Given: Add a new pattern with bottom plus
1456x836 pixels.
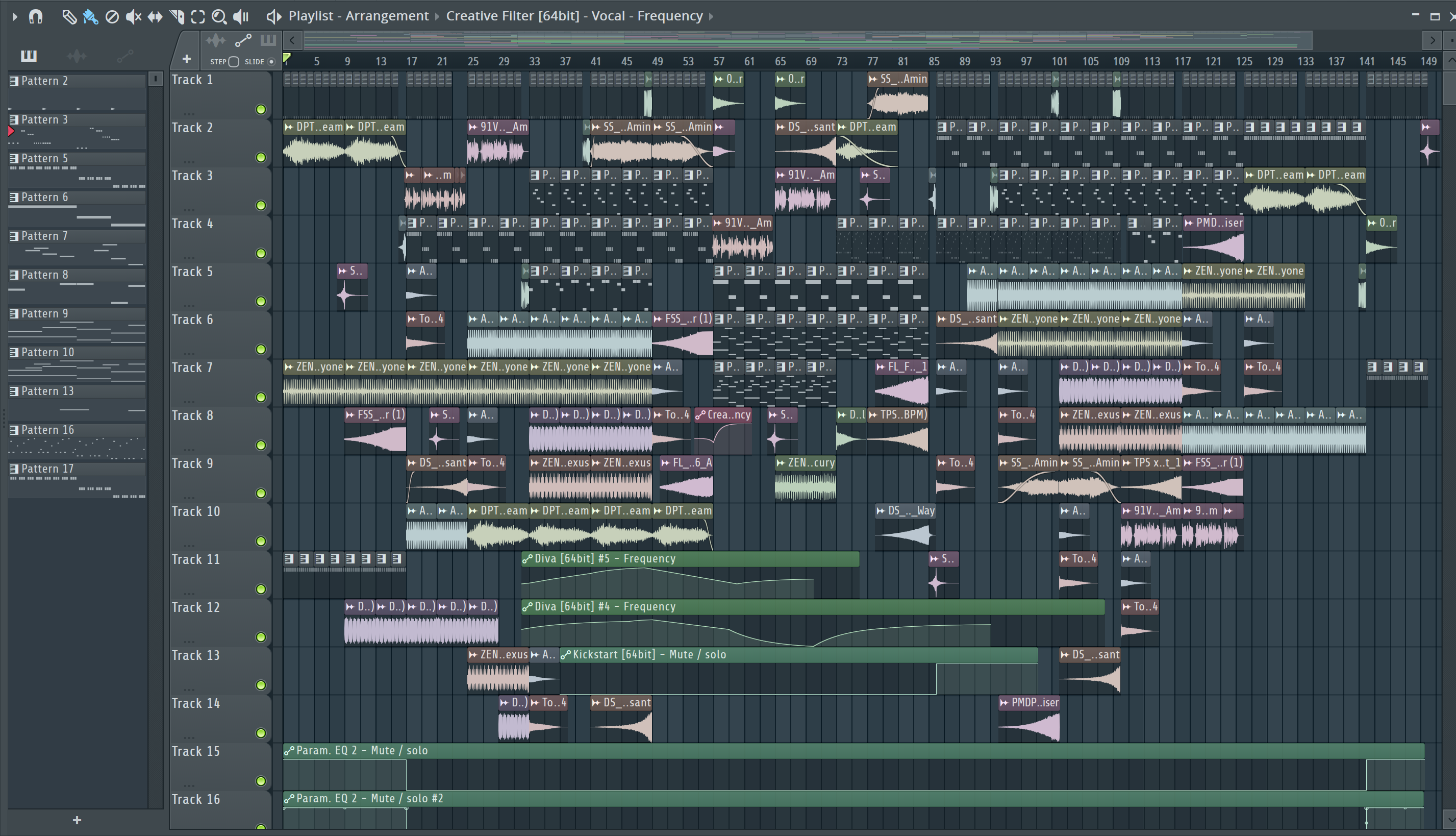Looking at the screenshot, I should tap(77, 821).
